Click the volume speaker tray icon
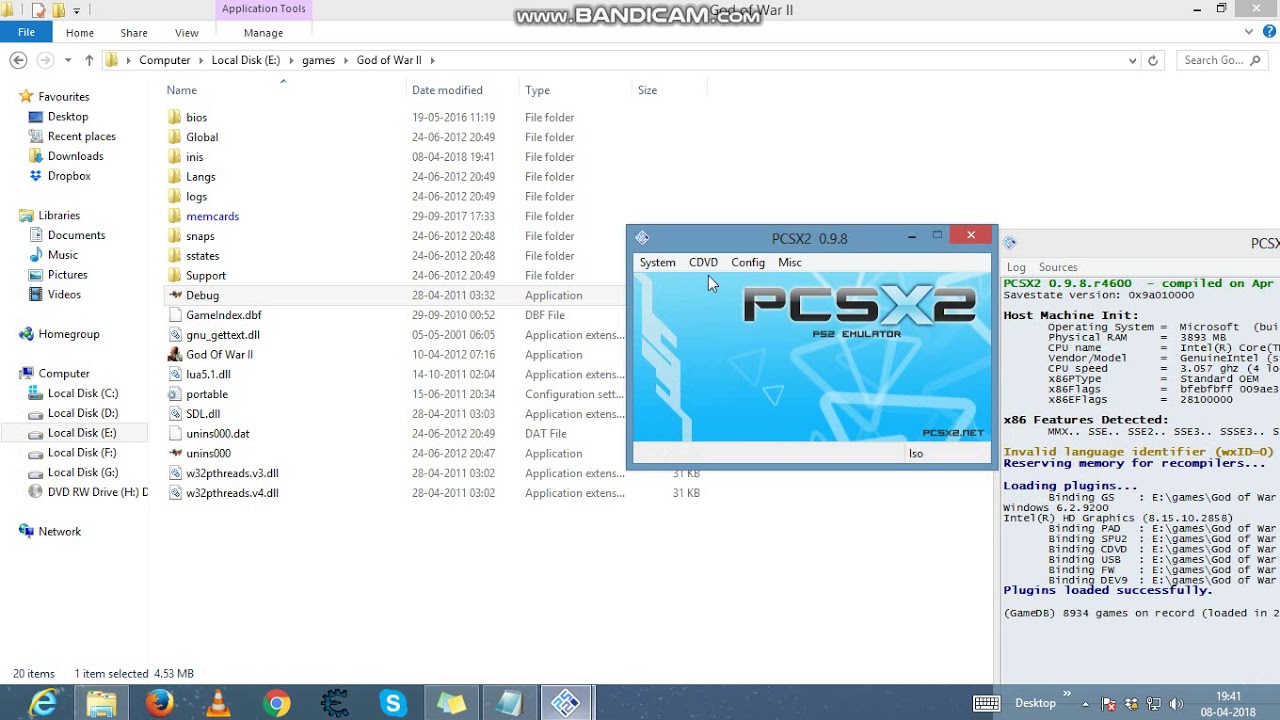 (1176, 703)
